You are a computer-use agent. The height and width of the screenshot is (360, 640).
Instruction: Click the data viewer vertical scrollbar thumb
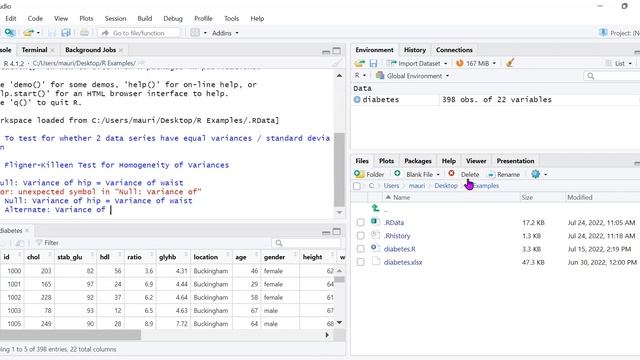pos(339,280)
